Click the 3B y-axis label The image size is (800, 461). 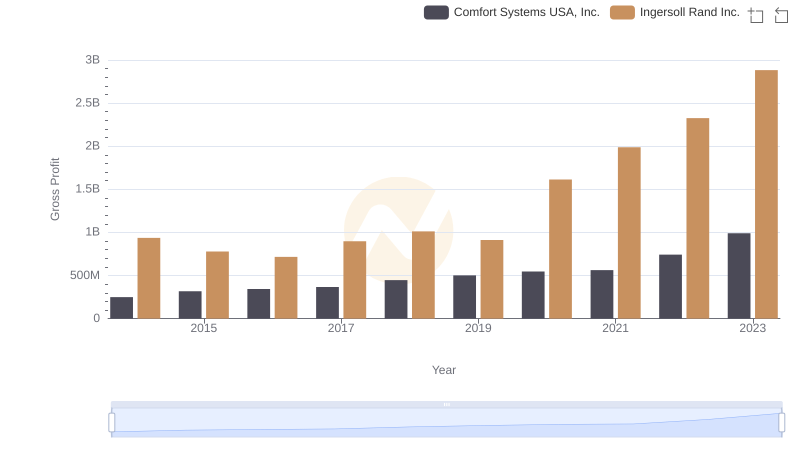point(93,60)
